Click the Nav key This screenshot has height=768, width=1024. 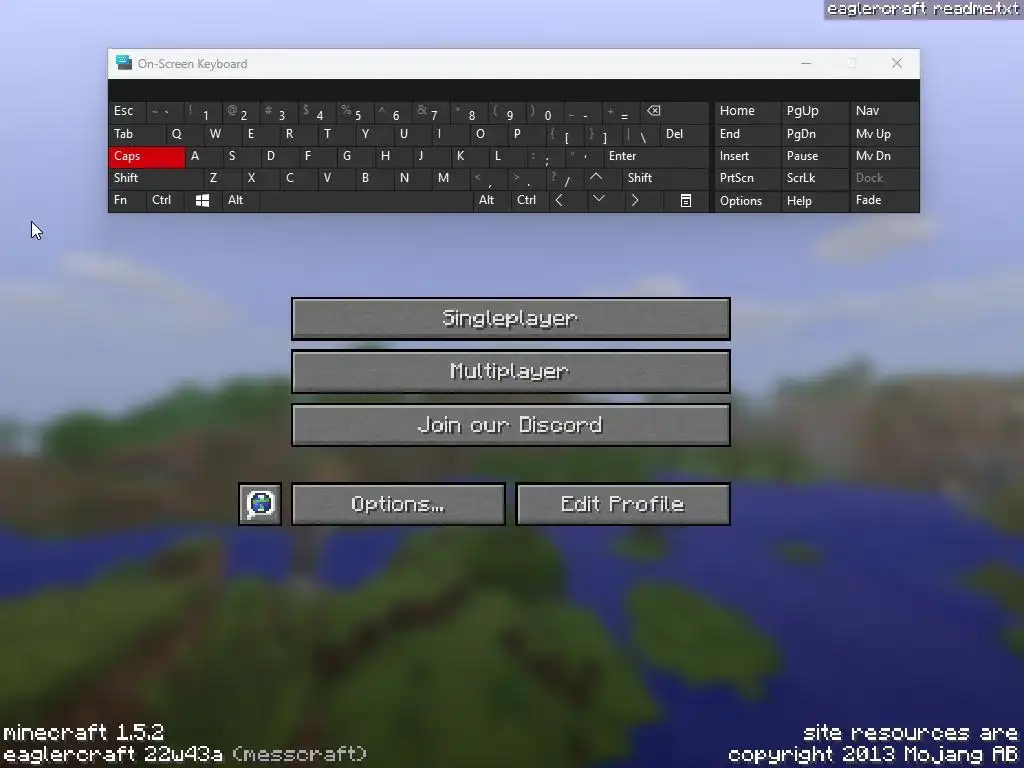884,112
